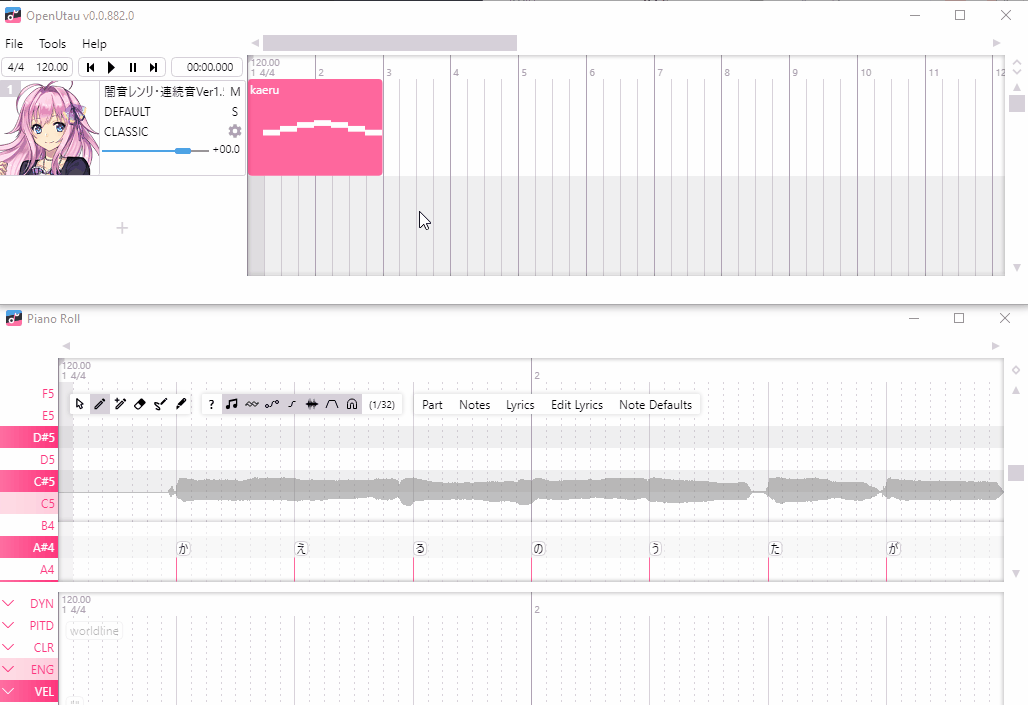Open the question mark help tips
The image size is (1028, 705).
coord(211,404)
